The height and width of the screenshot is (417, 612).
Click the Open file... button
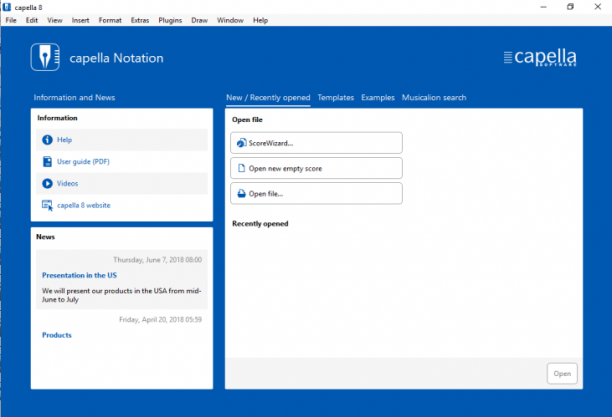(x=316, y=193)
